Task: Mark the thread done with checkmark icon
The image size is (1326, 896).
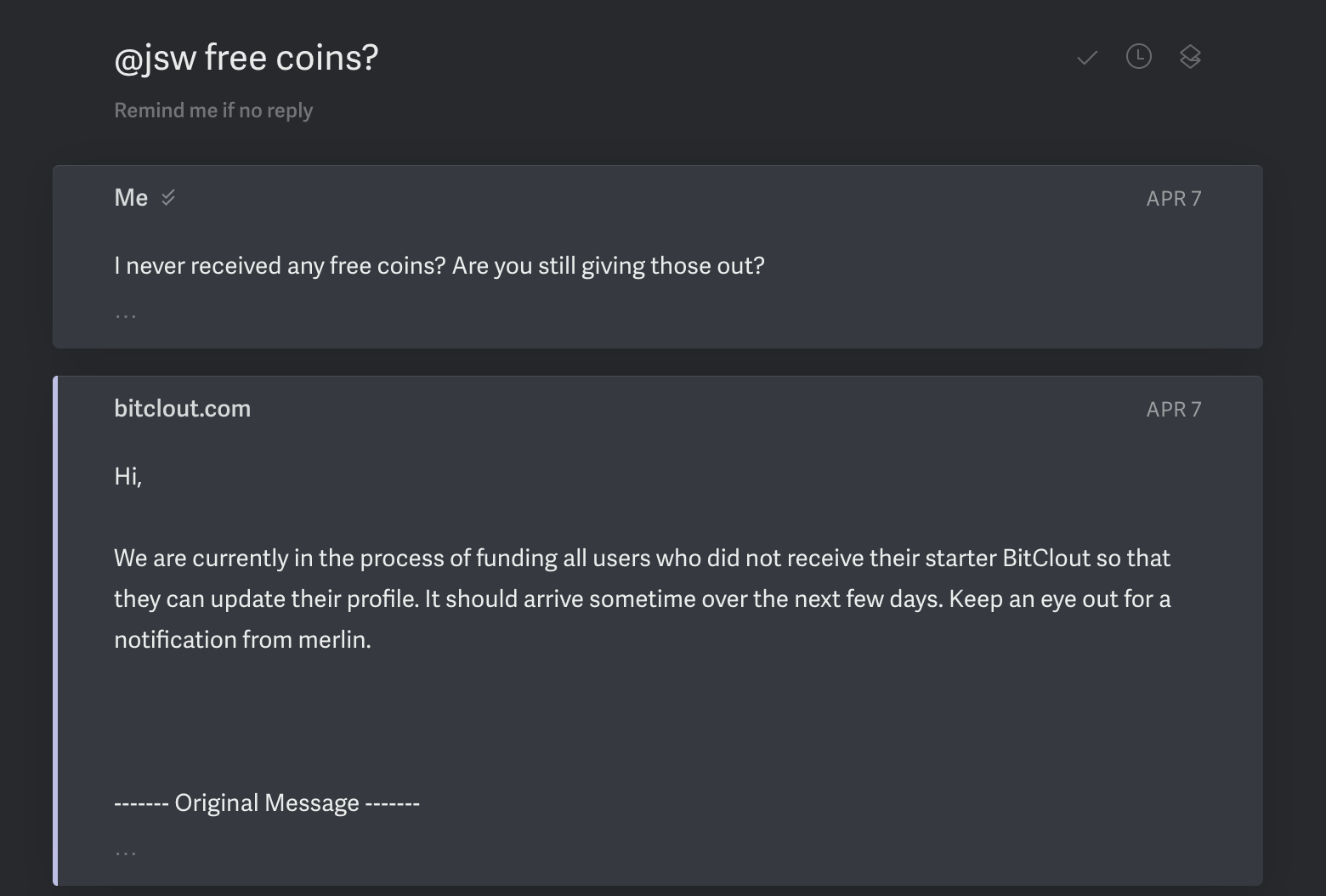Action: [1086, 58]
